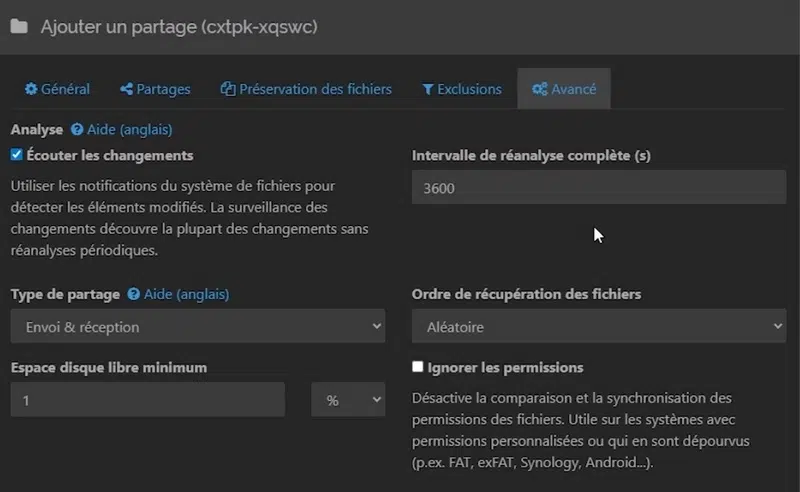Open the Type de partage dropdown

(197, 326)
